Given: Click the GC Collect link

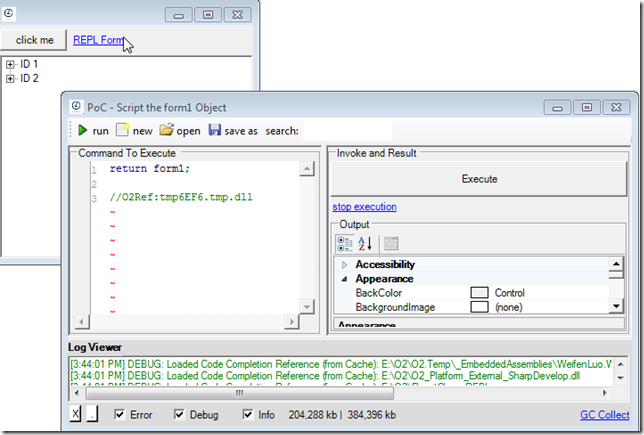Looking at the screenshot, I should tap(604, 414).
